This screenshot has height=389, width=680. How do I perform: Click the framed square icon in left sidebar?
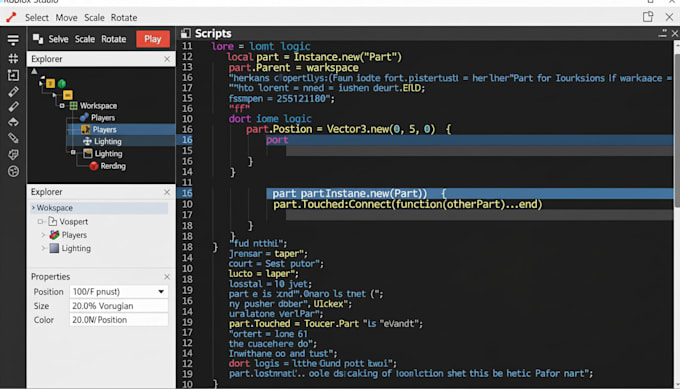click(x=13, y=75)
